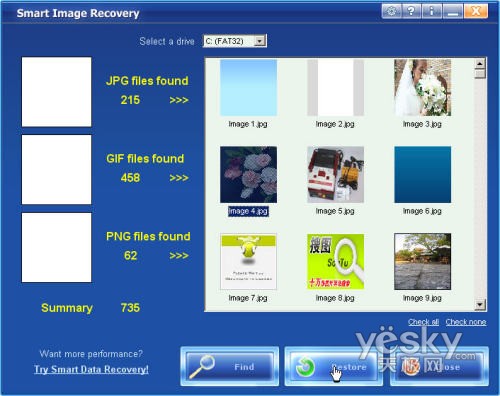Click the Restore button

pos(333,367)
